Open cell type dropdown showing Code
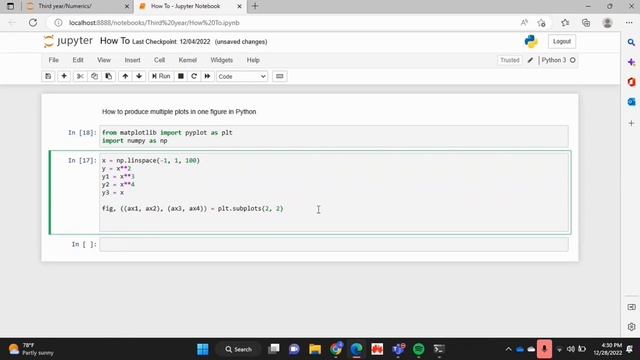Viewport: 640px width, 360px height. tap(242, 76)
